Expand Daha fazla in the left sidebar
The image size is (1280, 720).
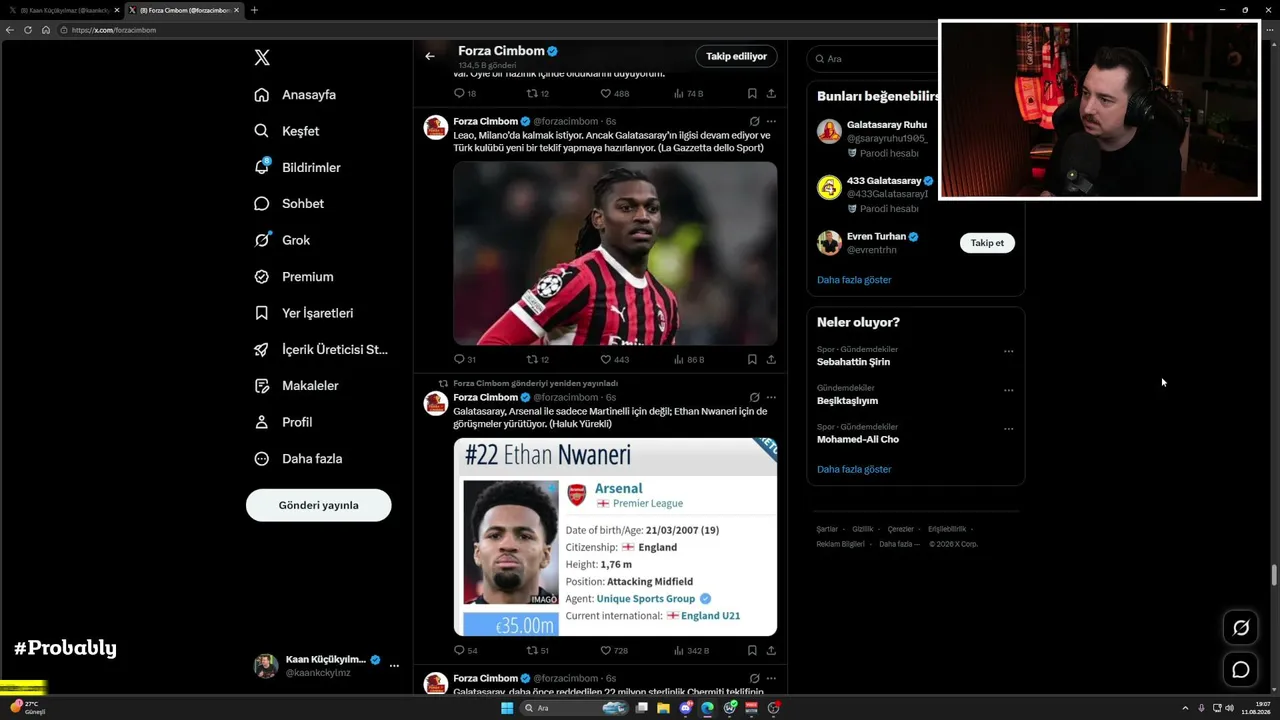pyautogui.click(x=298, y=459)
